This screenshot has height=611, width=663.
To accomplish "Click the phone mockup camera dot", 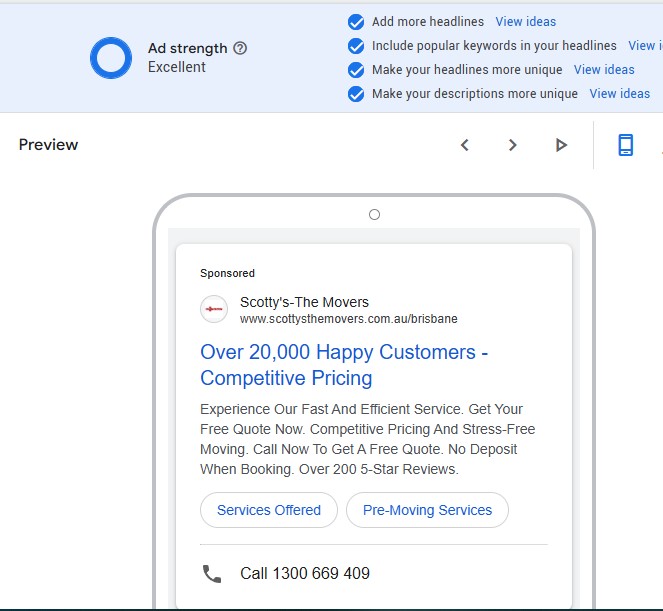I will coord(374,215).
